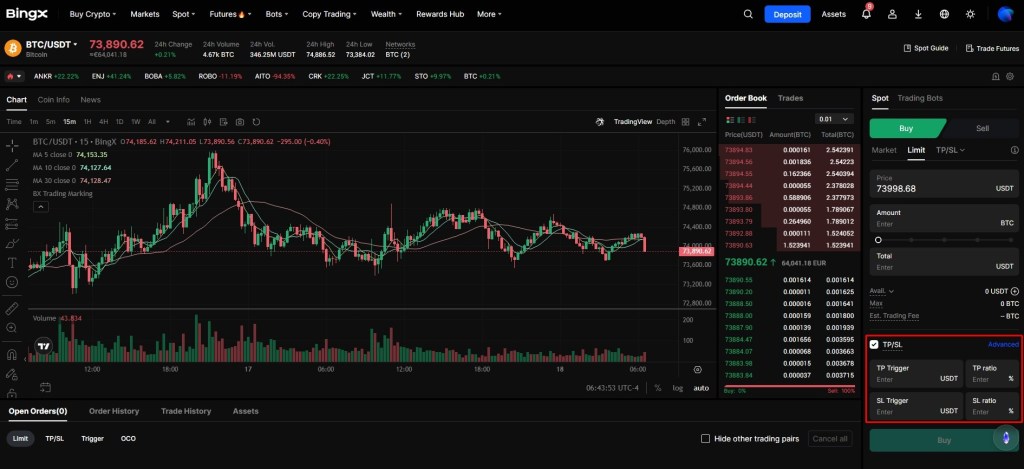Image resolution: width=1024 pixels, height=469 pixels.
Task: Click the chart reset refresh icon
Action: (256, 122)
